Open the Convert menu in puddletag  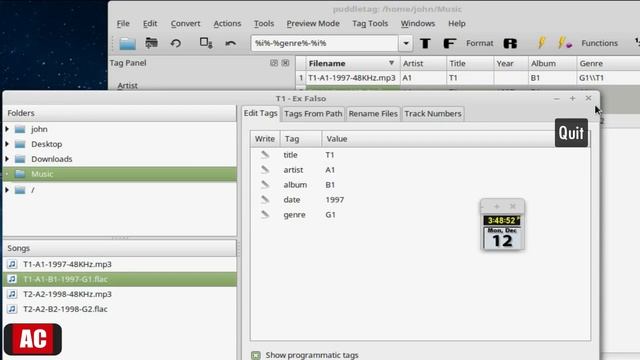point(185,24)
